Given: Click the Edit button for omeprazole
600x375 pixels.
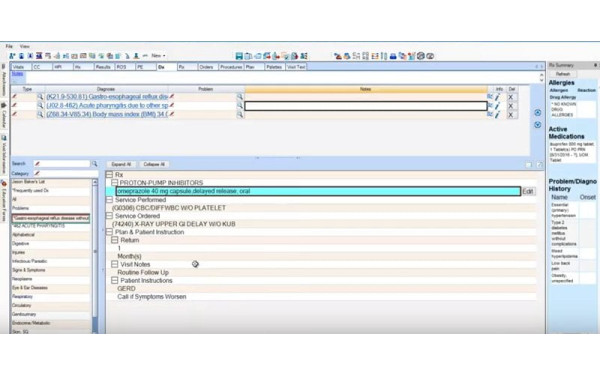Looking at the screenshot, I should click(x=528, y=191).
